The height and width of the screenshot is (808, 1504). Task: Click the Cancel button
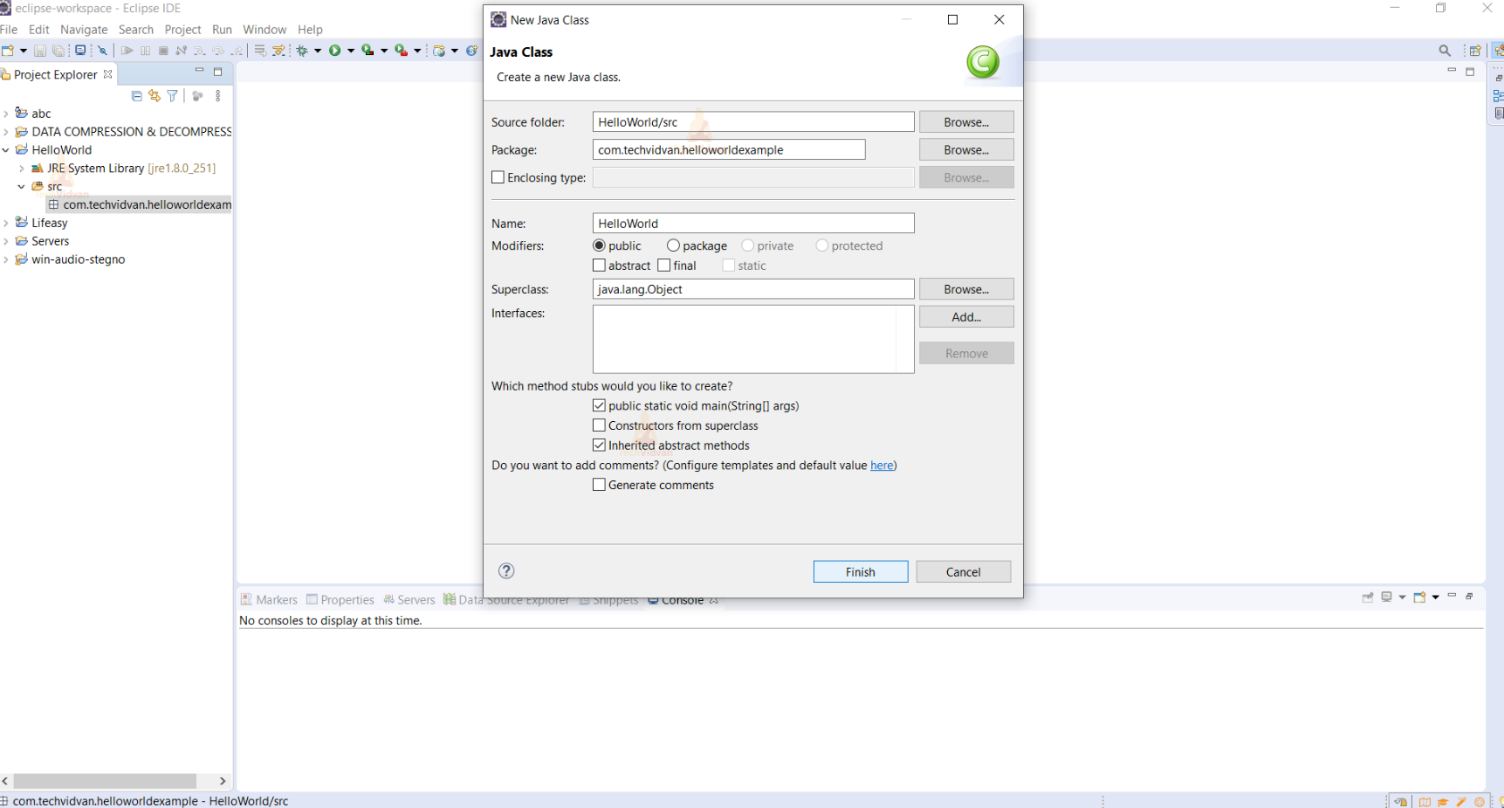click(963, 572)
